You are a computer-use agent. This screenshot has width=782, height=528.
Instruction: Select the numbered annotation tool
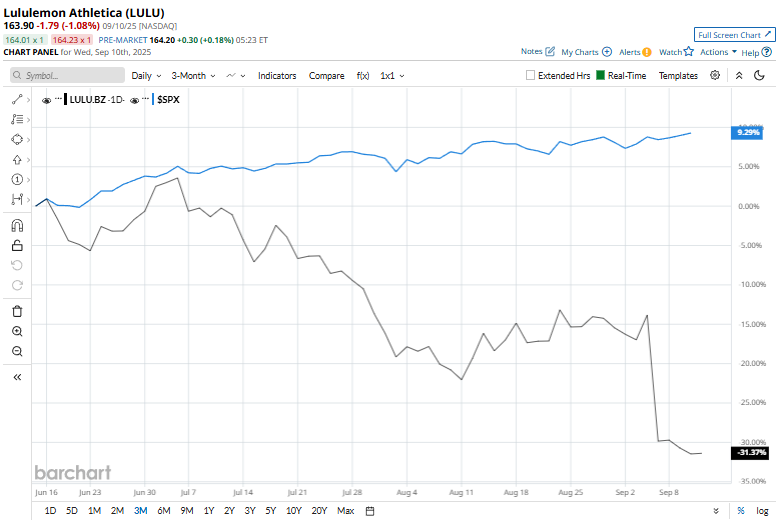[17, 179]
